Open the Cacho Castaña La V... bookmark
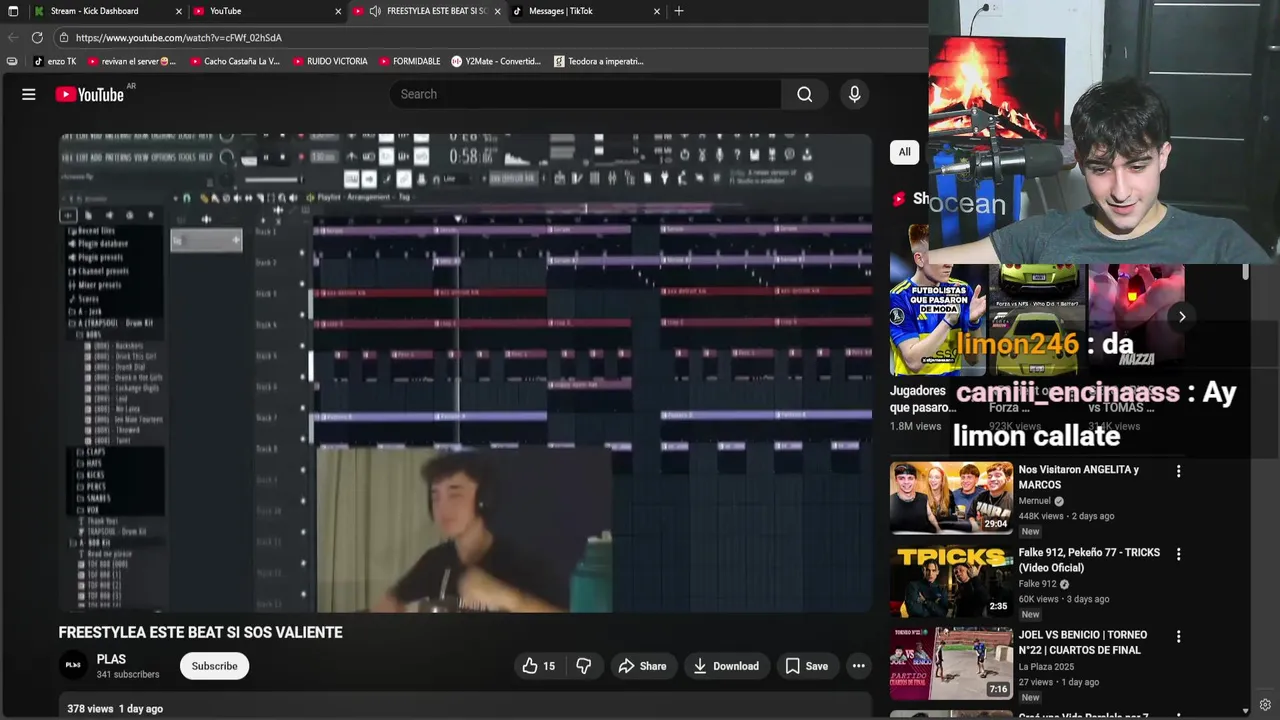The height and width of the screenshot is (720, 1280). 235,61
